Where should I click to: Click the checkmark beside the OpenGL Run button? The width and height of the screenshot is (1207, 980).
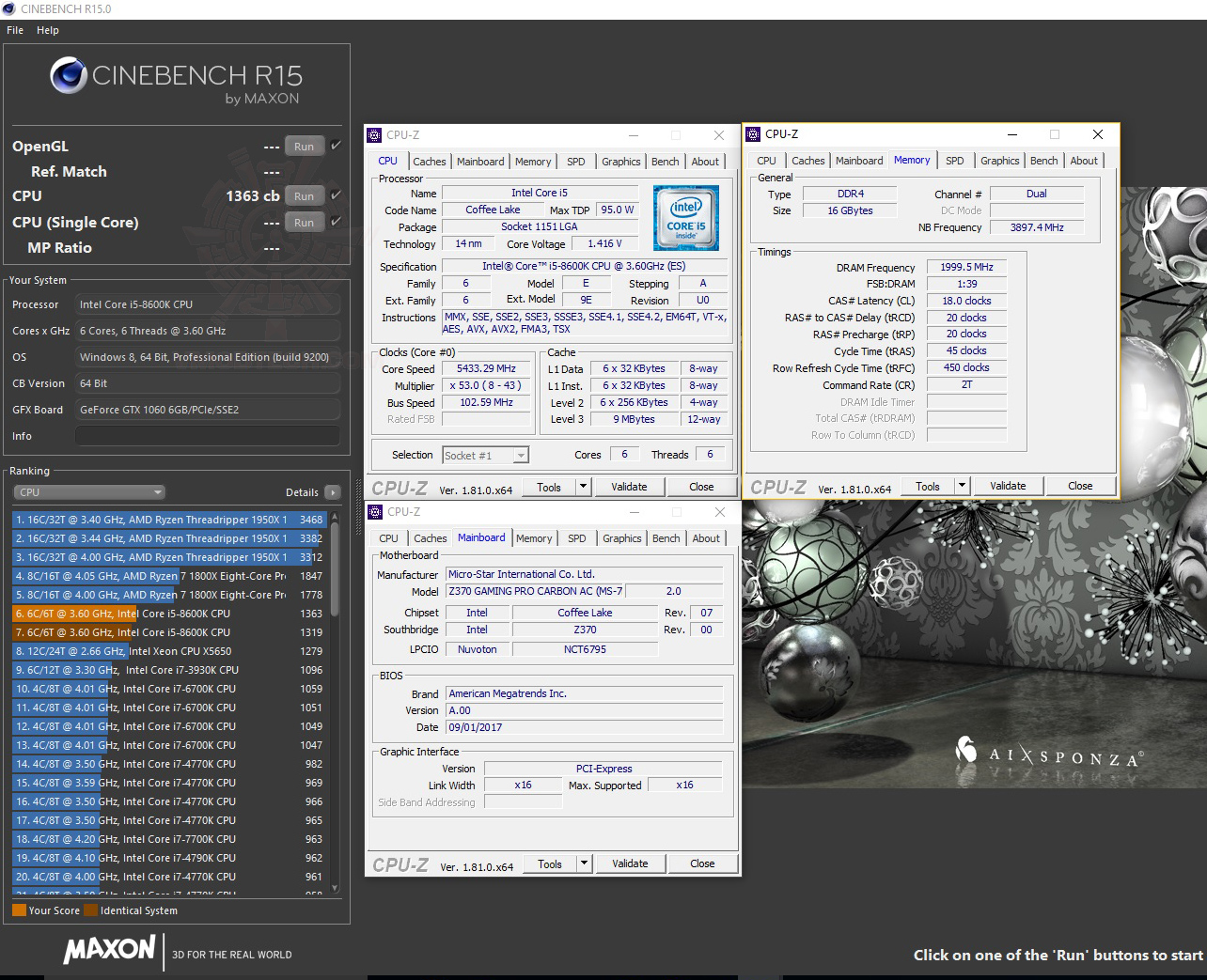click(x=335, y=146)
